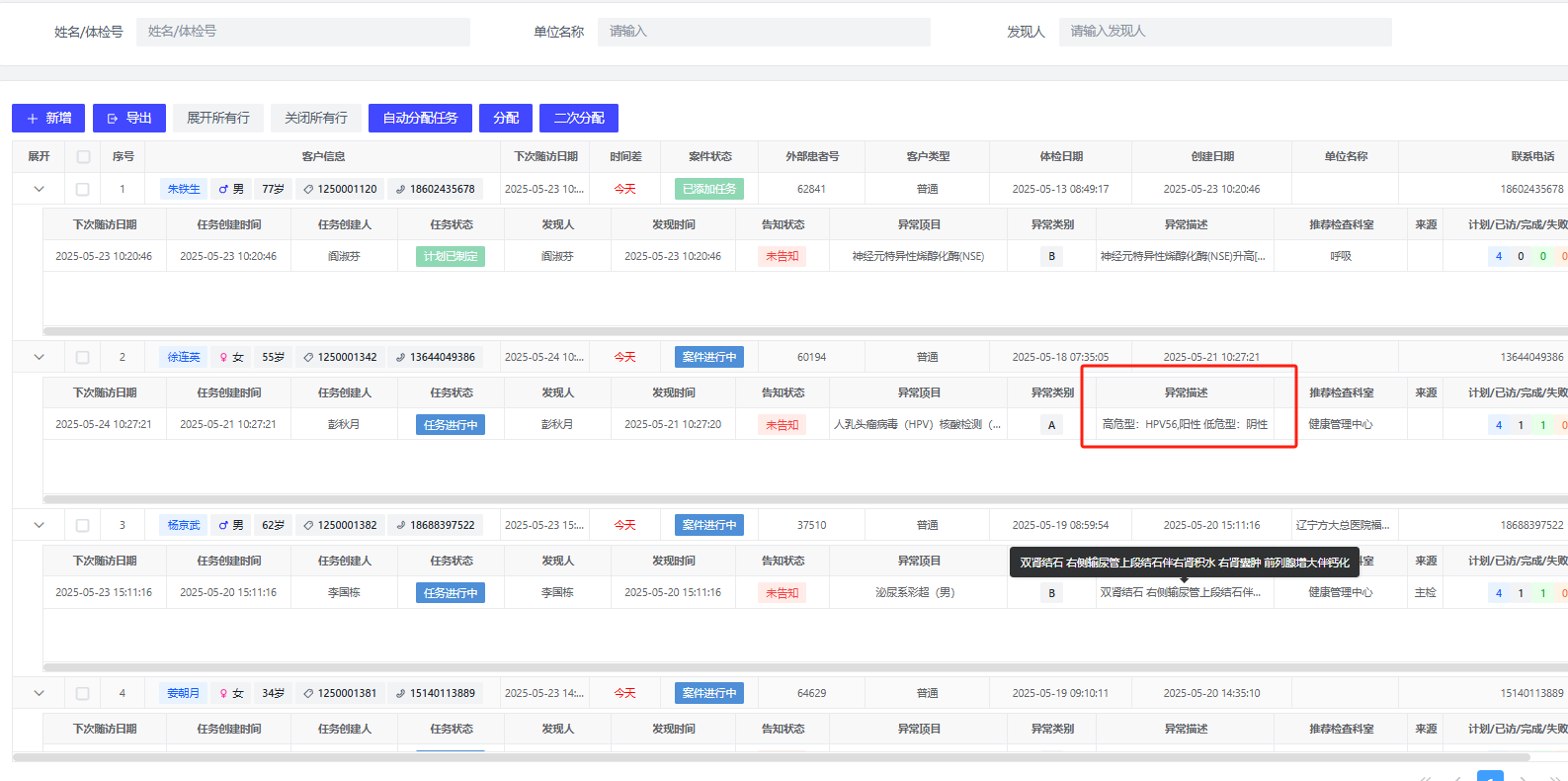
Task: Click the male gender tag for 朱铁生
Action: (231, 189)
